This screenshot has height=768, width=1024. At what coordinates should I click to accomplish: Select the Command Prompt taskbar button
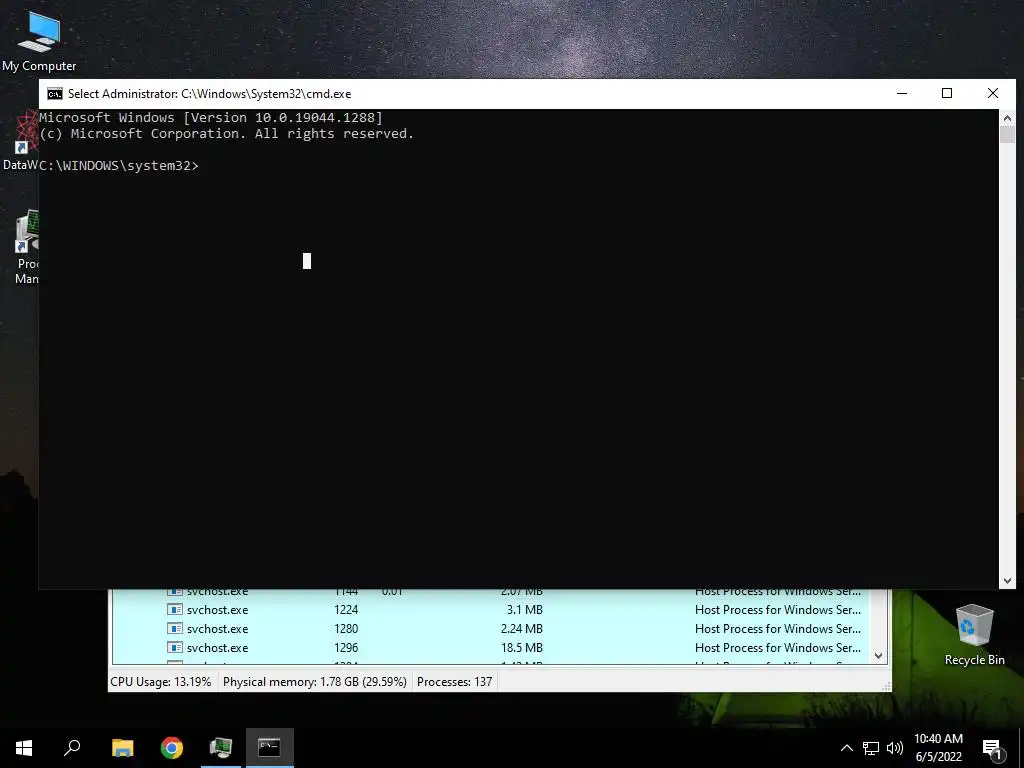(269, 748)
